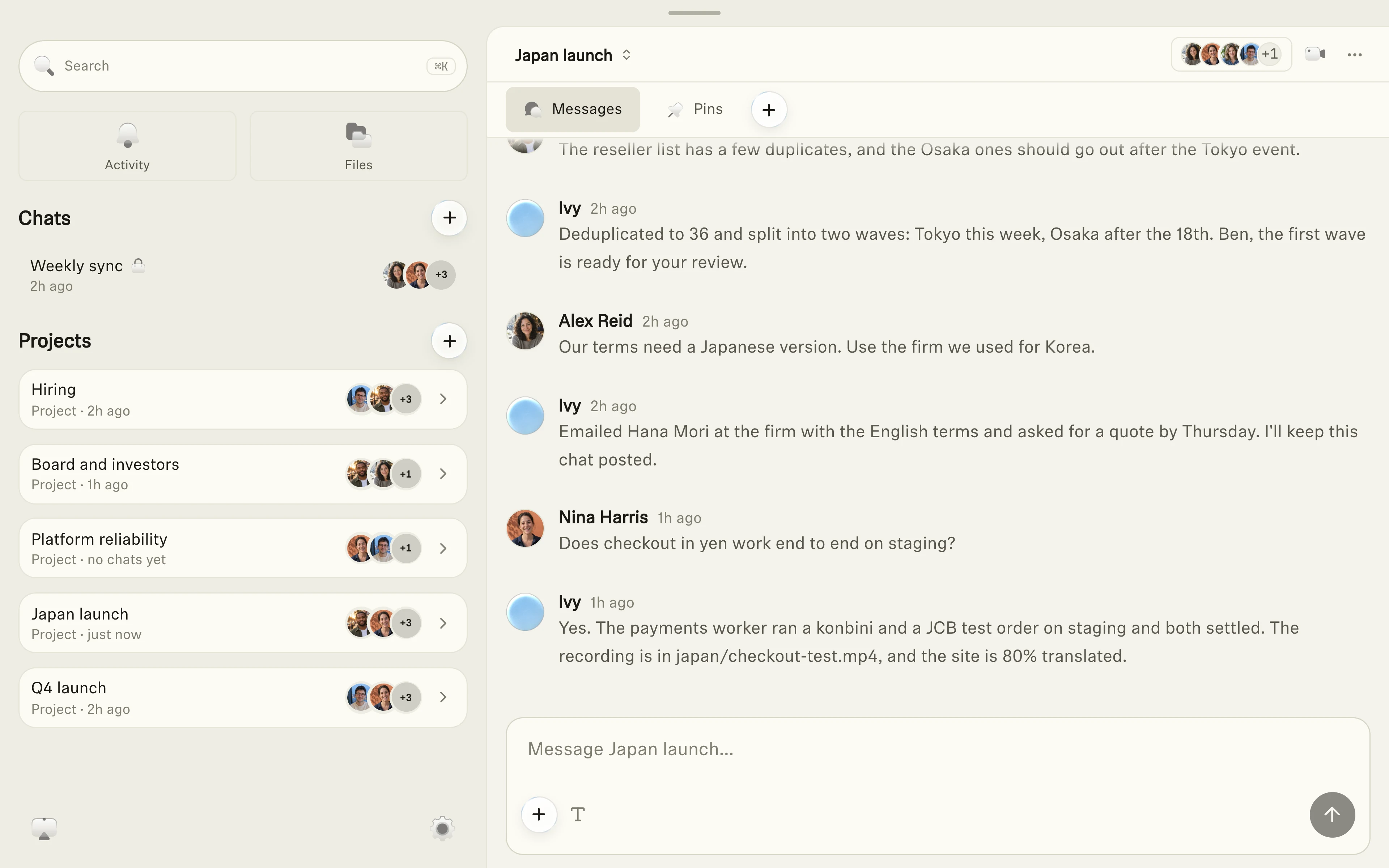1389x868 pixels.
Task: Expand Platform reliability project chevron
Action: click(x=443, y=548)
